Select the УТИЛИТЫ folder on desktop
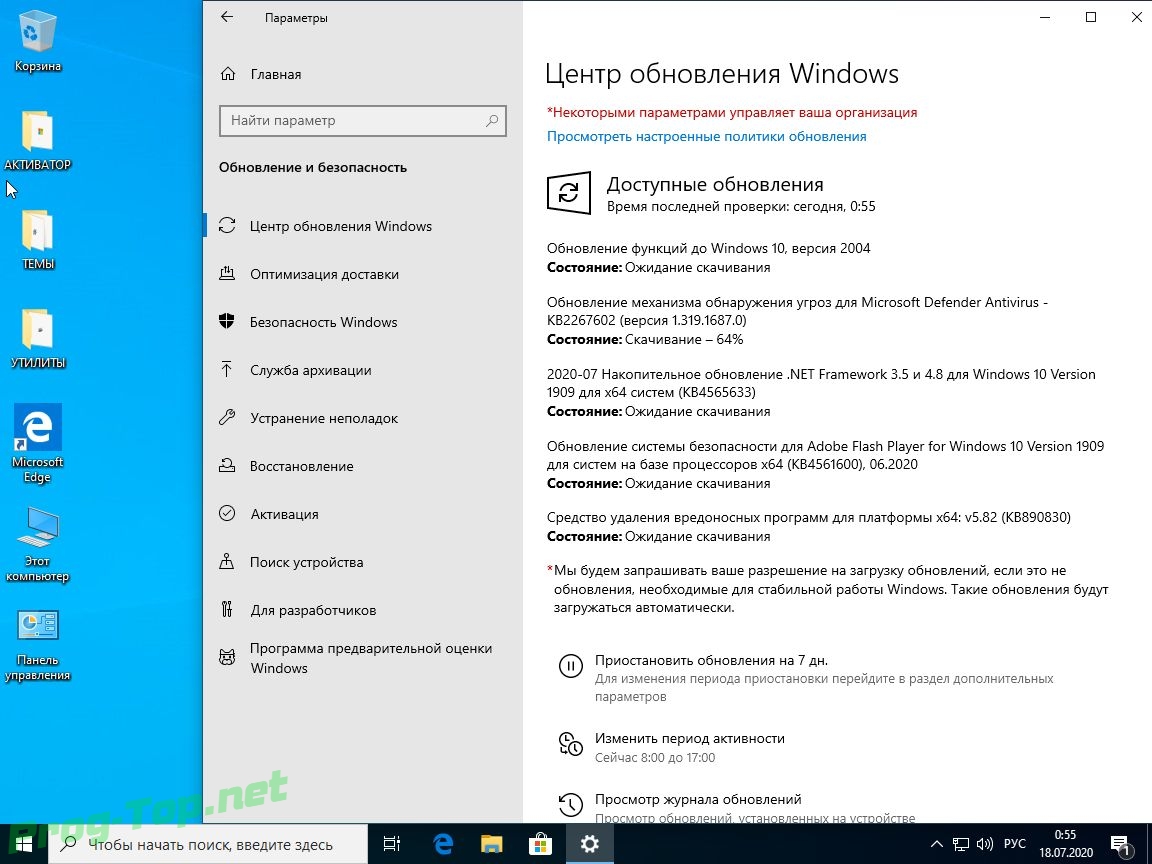Viewport: 1152px width, 864px height. point(37,339)
